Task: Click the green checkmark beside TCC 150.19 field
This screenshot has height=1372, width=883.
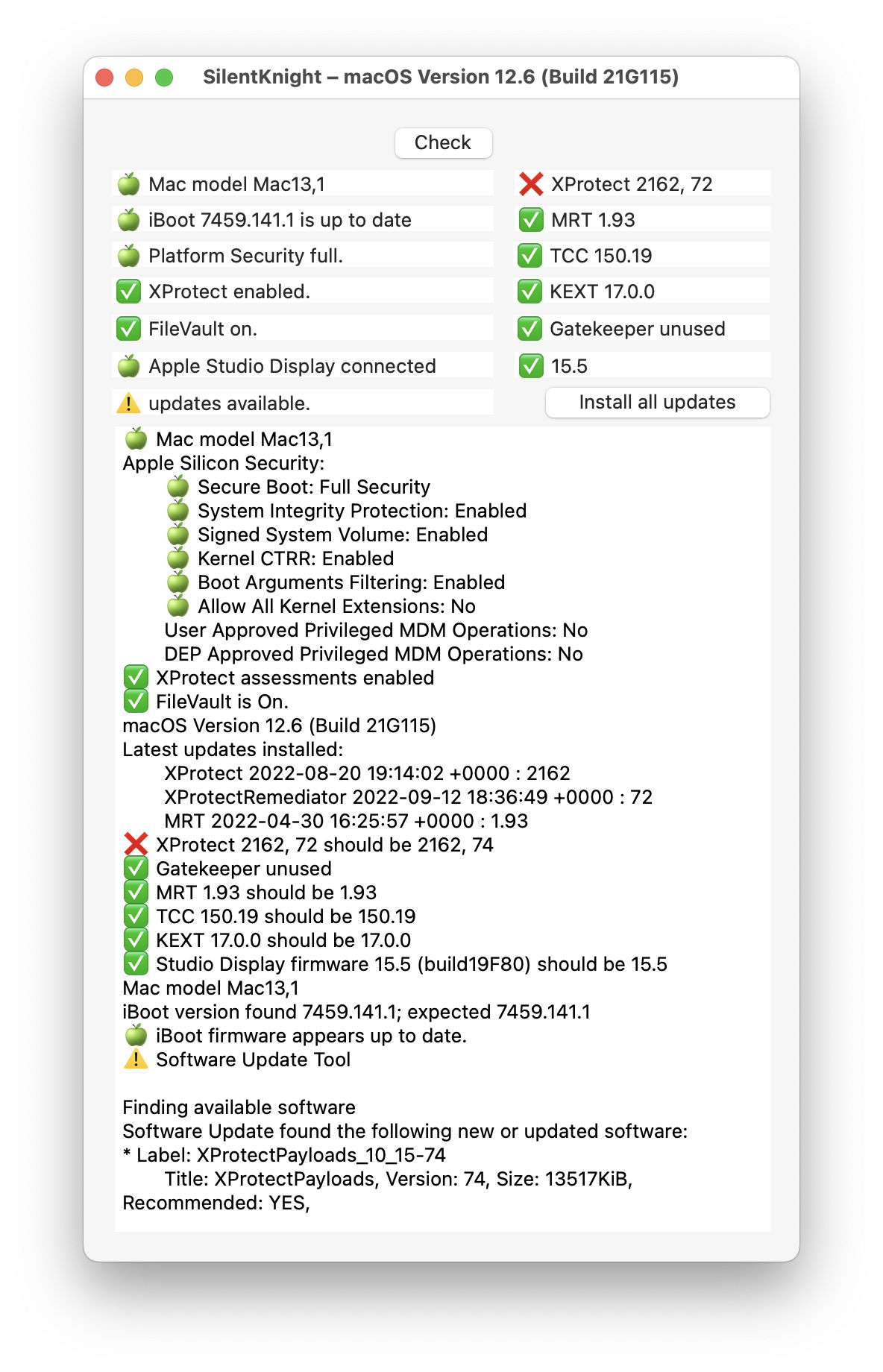Action: [530, 256]
